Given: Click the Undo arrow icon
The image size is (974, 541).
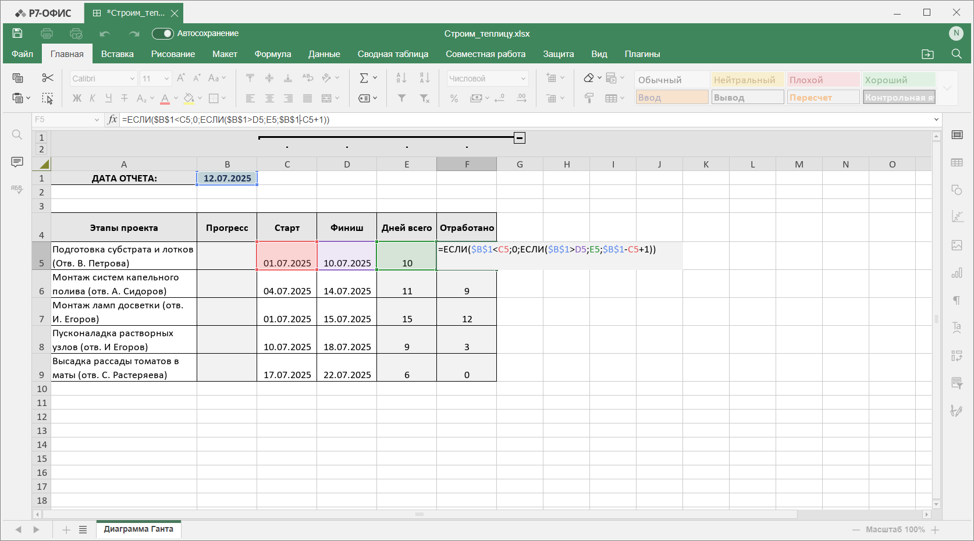Looking at the screenshot, I should pyautogui.click(x=104, y=34).
